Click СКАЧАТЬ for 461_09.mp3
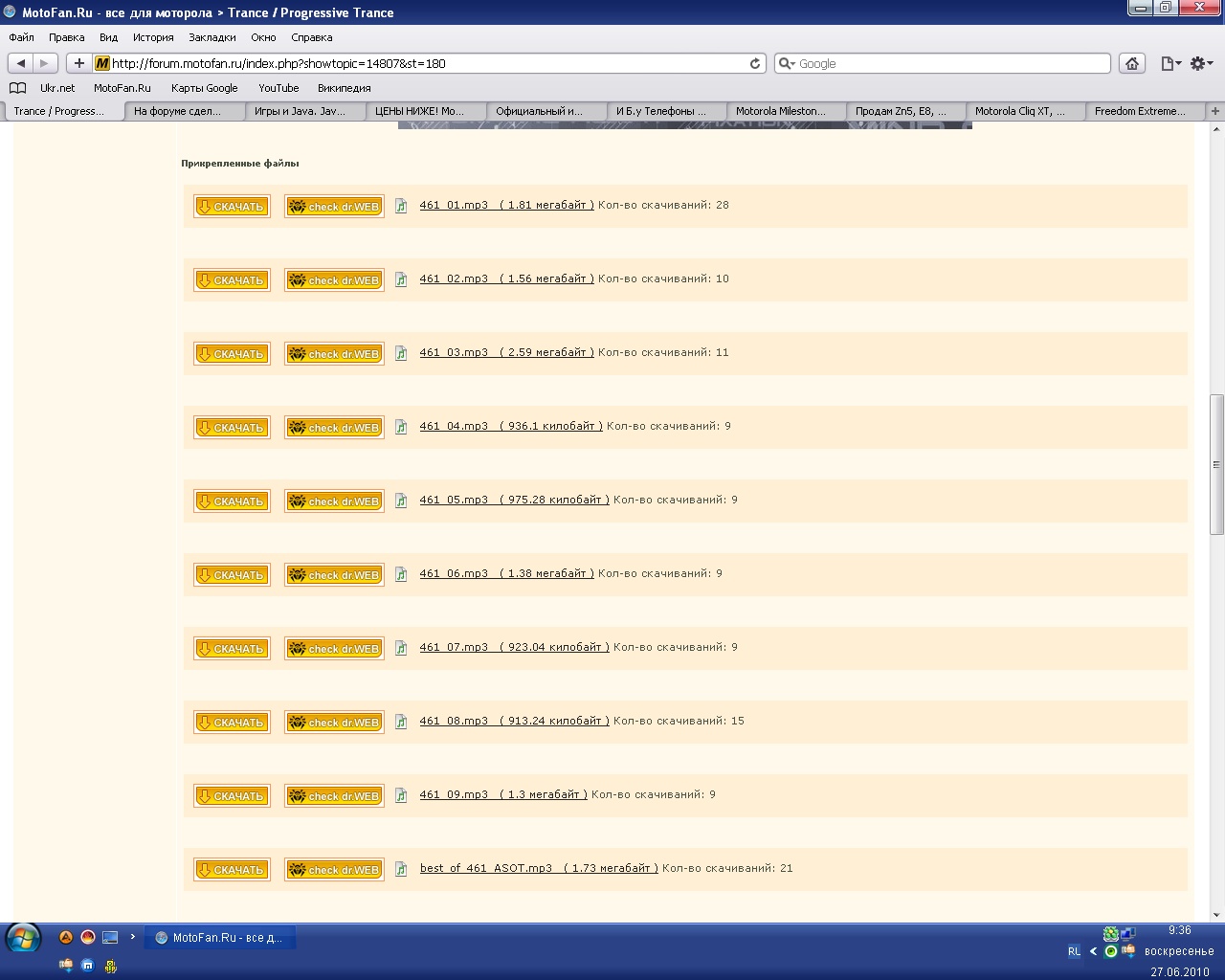 [x=232, y=796]
